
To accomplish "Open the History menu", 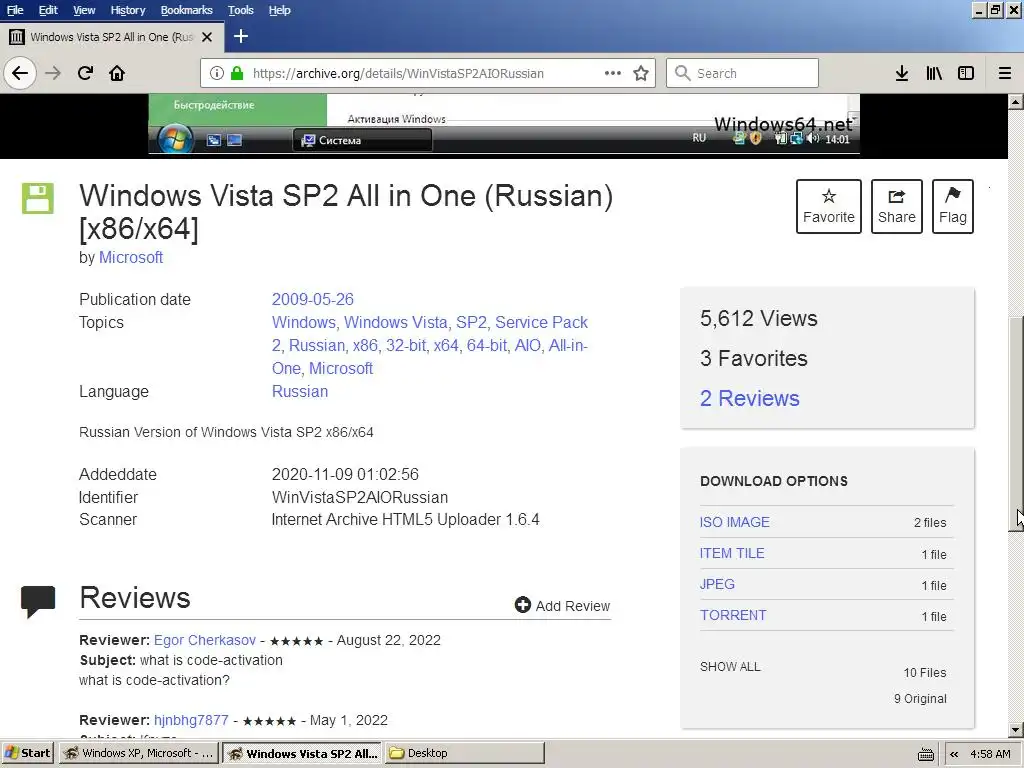I will (127, 10).
